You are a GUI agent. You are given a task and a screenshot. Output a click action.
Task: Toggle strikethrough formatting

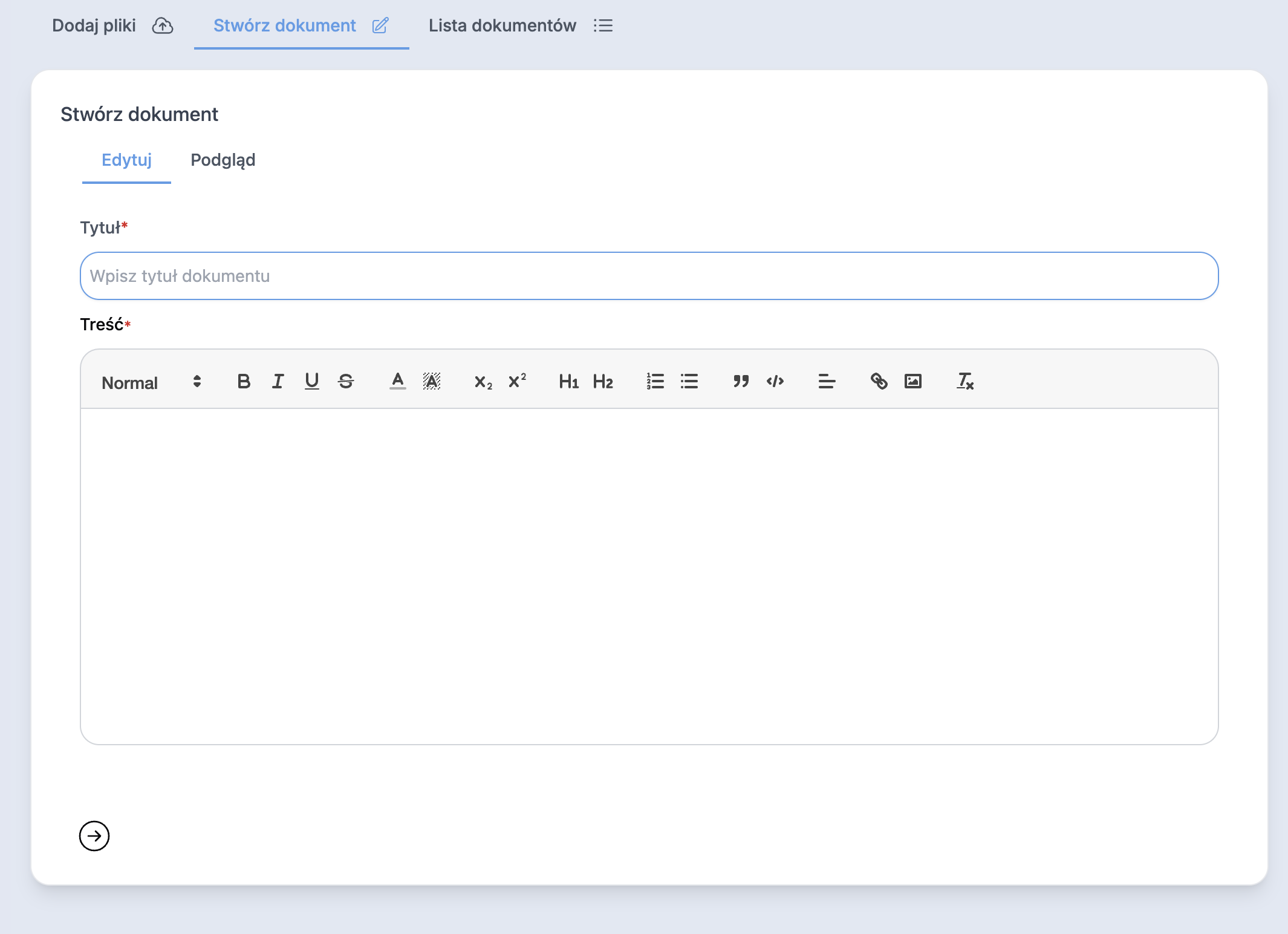click(346, 381)
